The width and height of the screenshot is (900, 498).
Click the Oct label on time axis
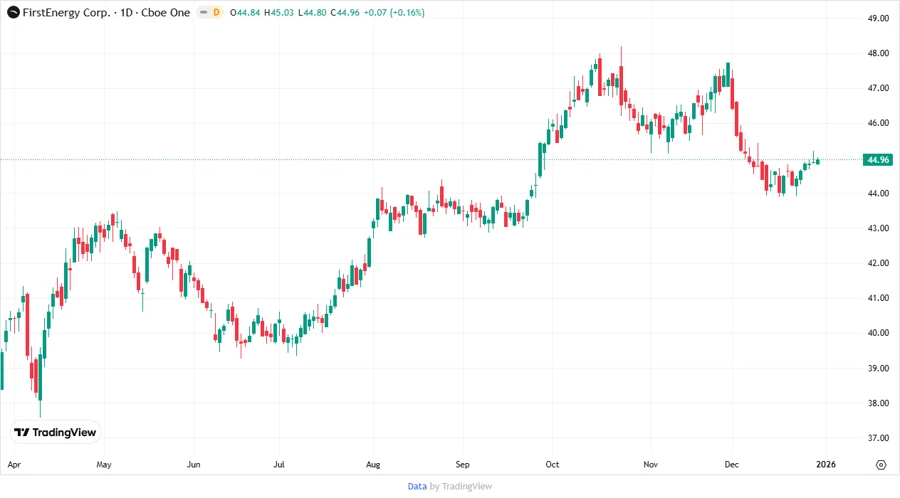(552, 465)
